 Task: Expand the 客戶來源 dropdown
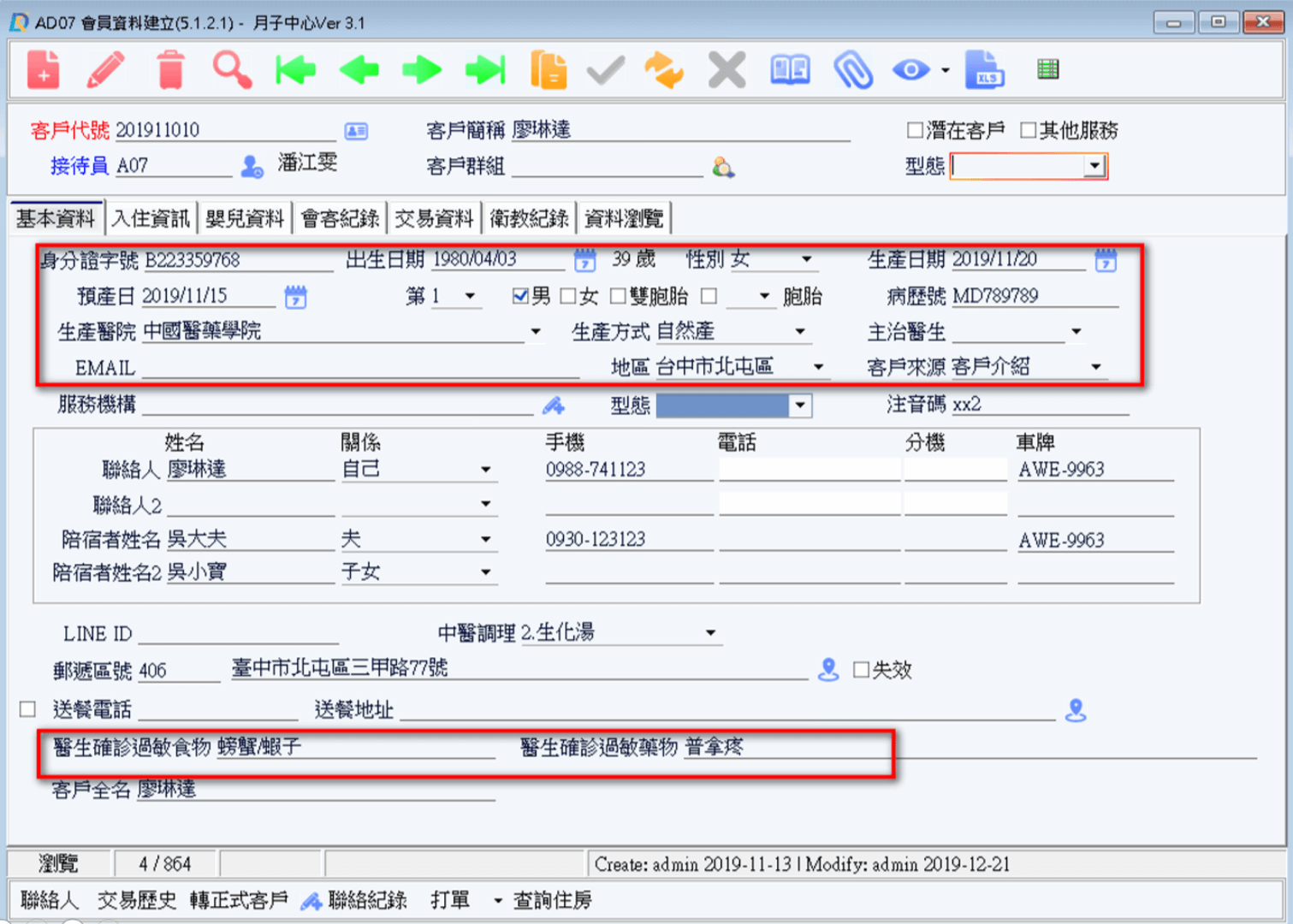pos(1095,366)
